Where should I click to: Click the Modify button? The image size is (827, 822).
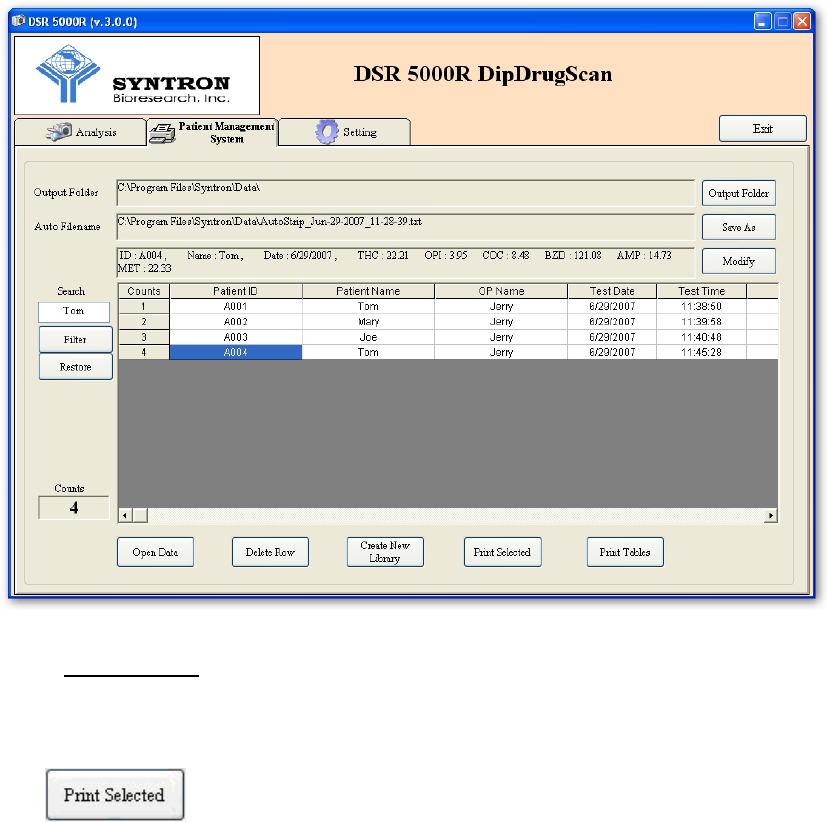click(738, 261)
